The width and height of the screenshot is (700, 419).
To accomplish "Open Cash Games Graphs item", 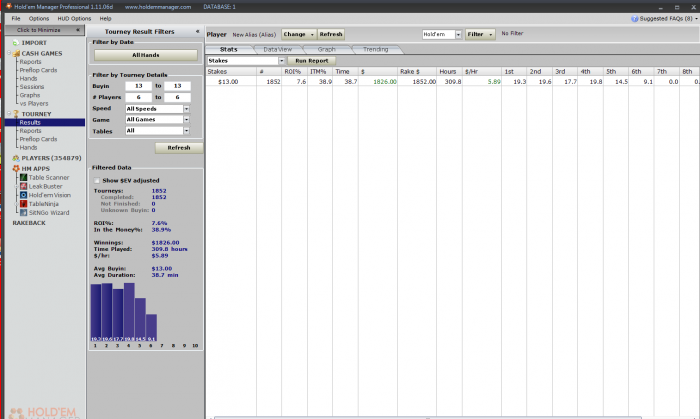I will (x=30, y=95).
